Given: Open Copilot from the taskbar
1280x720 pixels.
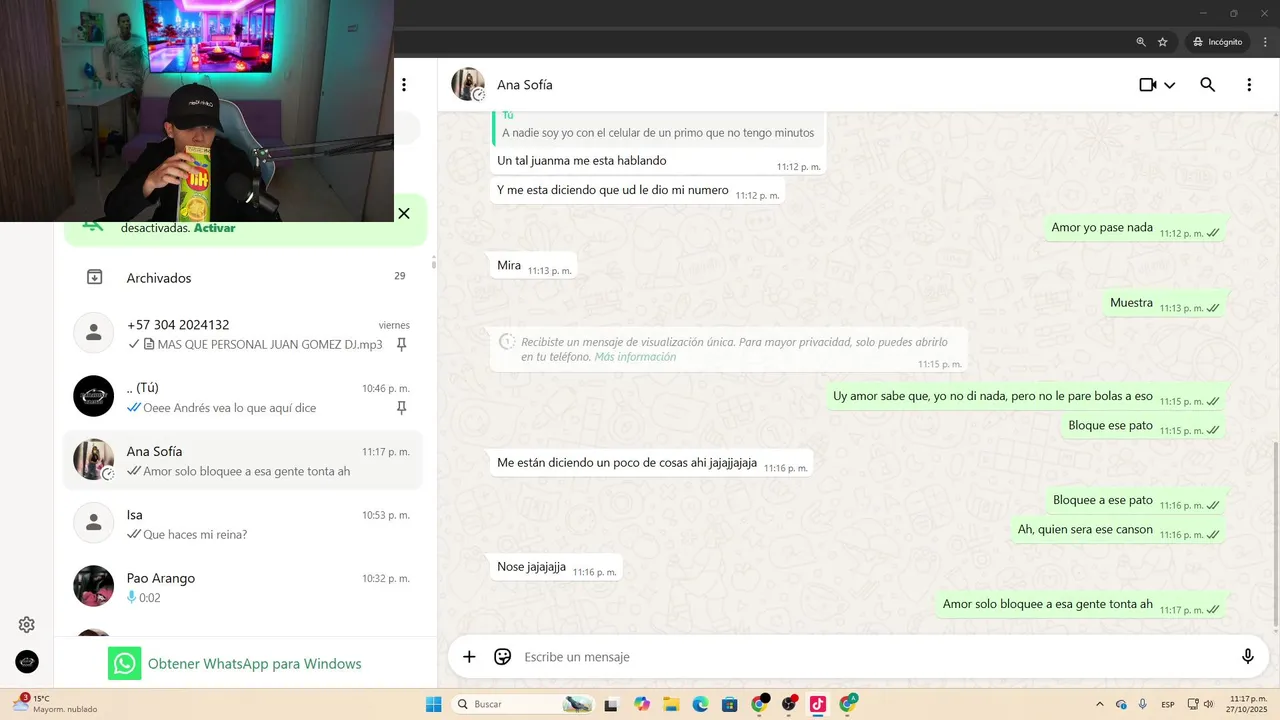Looking at the screenshot, I should tap(642, 704).
